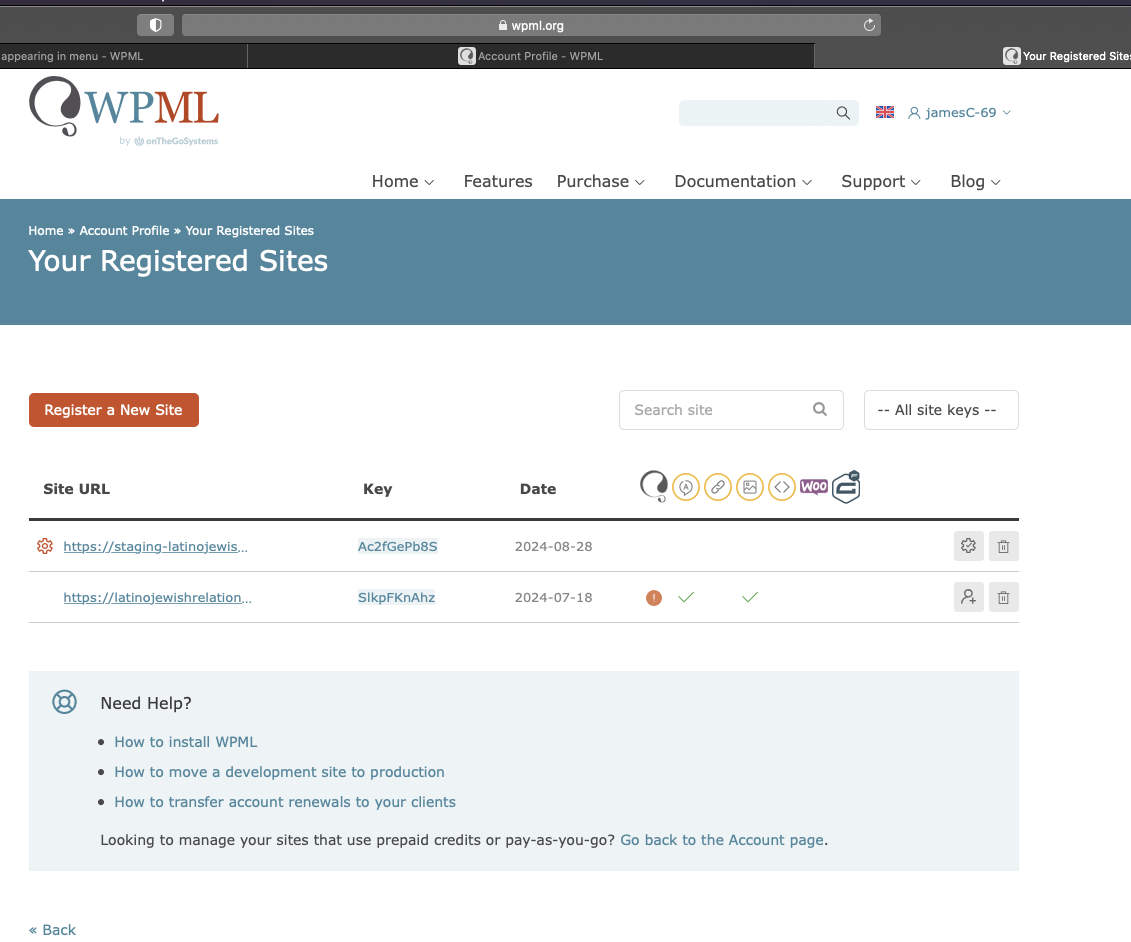This screenshot has height=942, width=1131.
Task: Click the Account Profile breadcrumb link
Action: coord(124,231)
